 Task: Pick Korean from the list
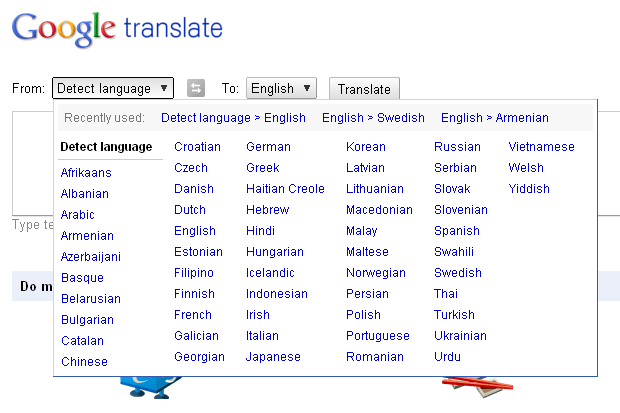coord(366,147)
